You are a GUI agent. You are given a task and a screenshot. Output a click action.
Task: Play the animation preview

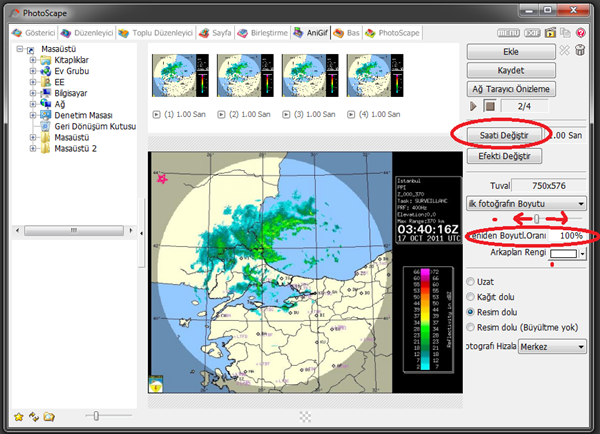click(474, 105)
